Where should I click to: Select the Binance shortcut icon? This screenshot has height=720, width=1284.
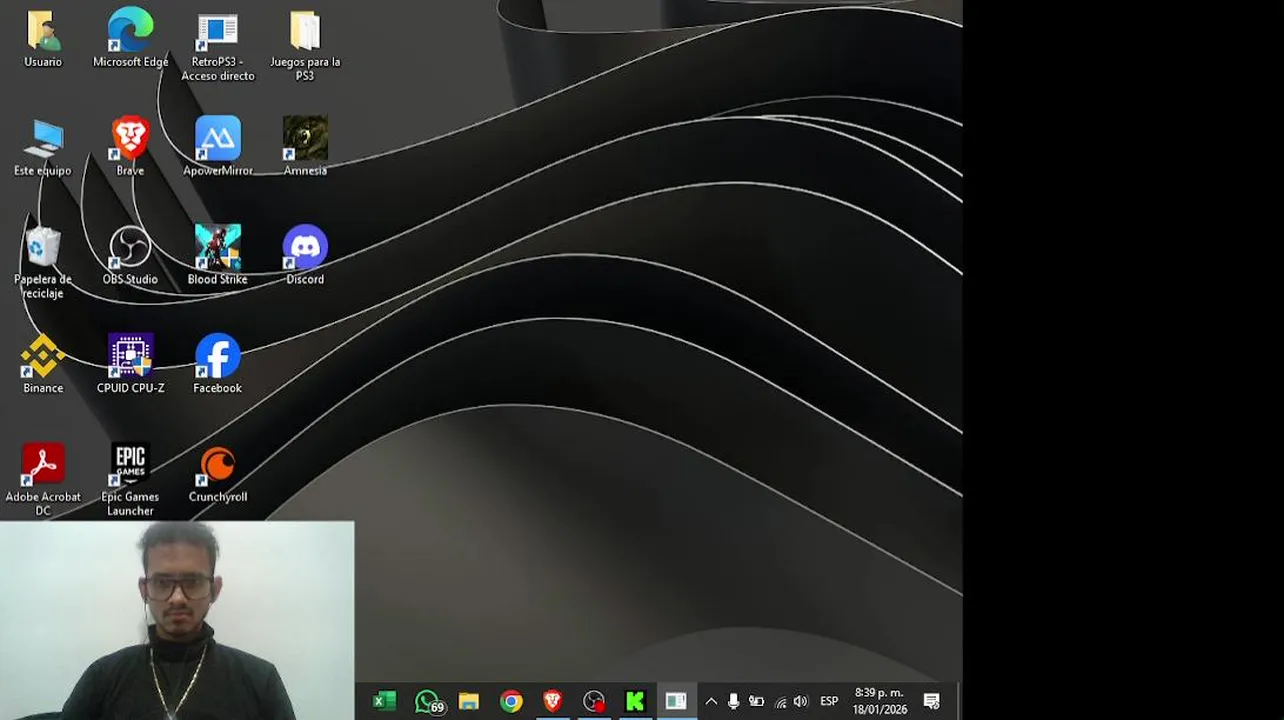[x=43, y=357]
